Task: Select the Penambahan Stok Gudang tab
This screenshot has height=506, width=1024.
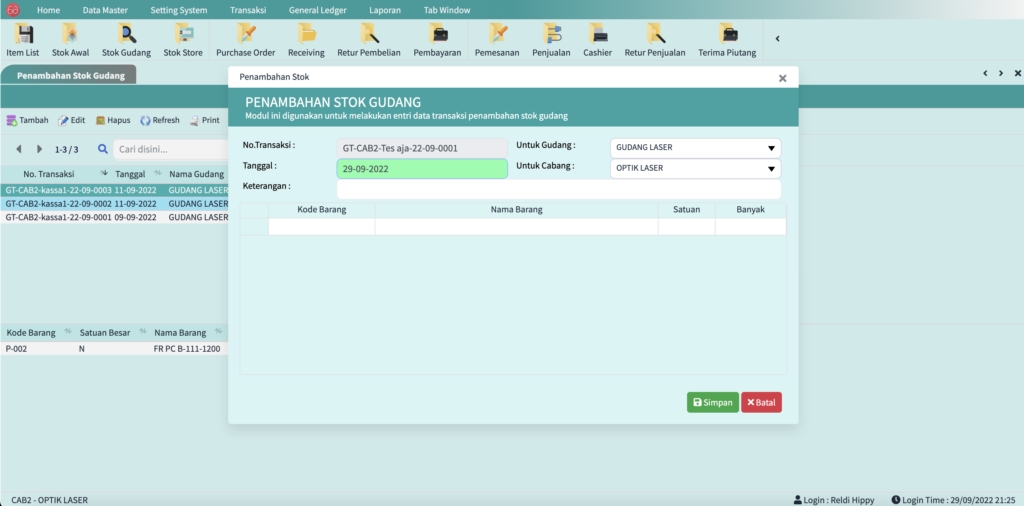Action: (x=68, y=75)
